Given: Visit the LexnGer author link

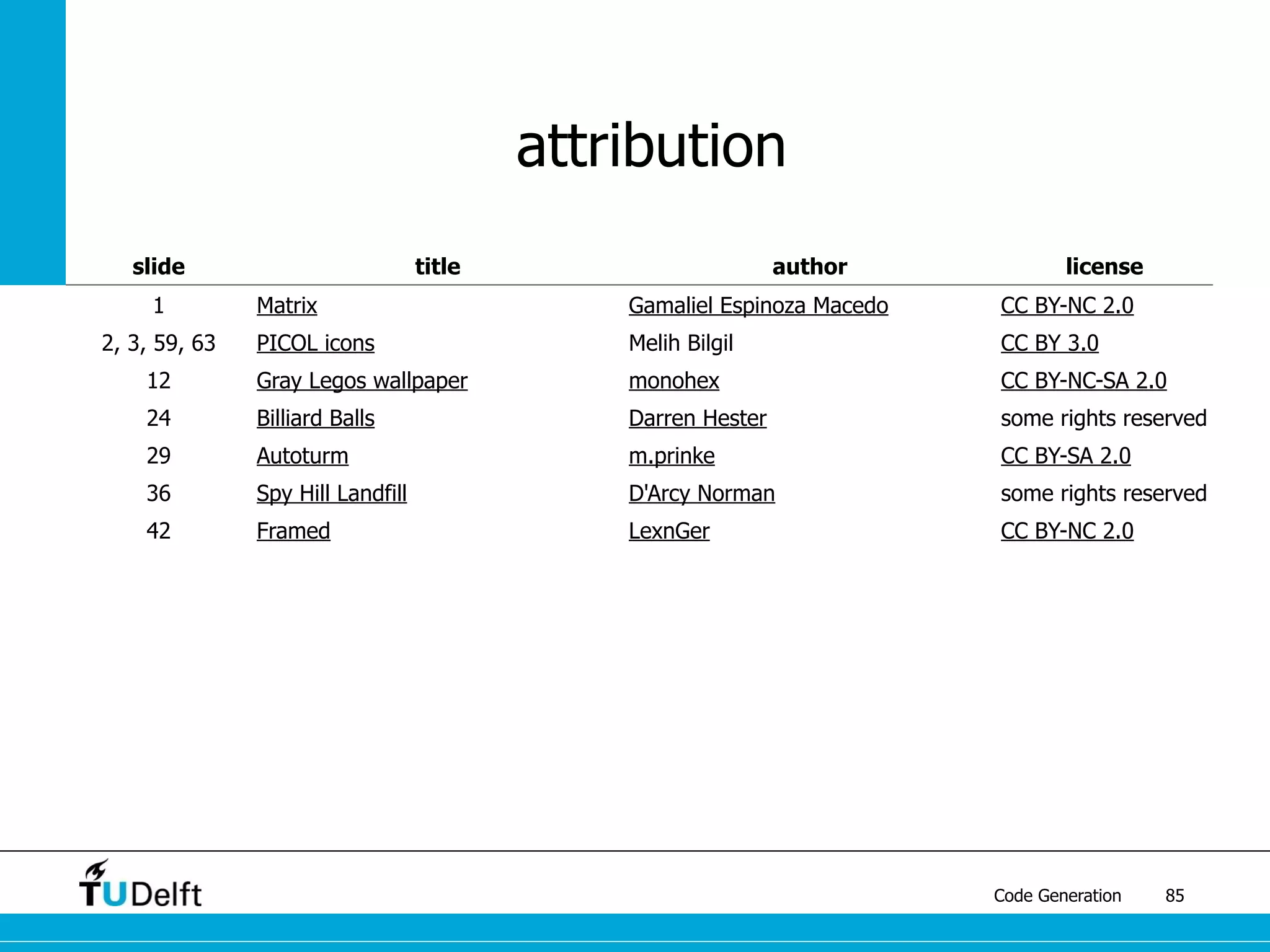Looking at the screenshot, I should (669, 531).
